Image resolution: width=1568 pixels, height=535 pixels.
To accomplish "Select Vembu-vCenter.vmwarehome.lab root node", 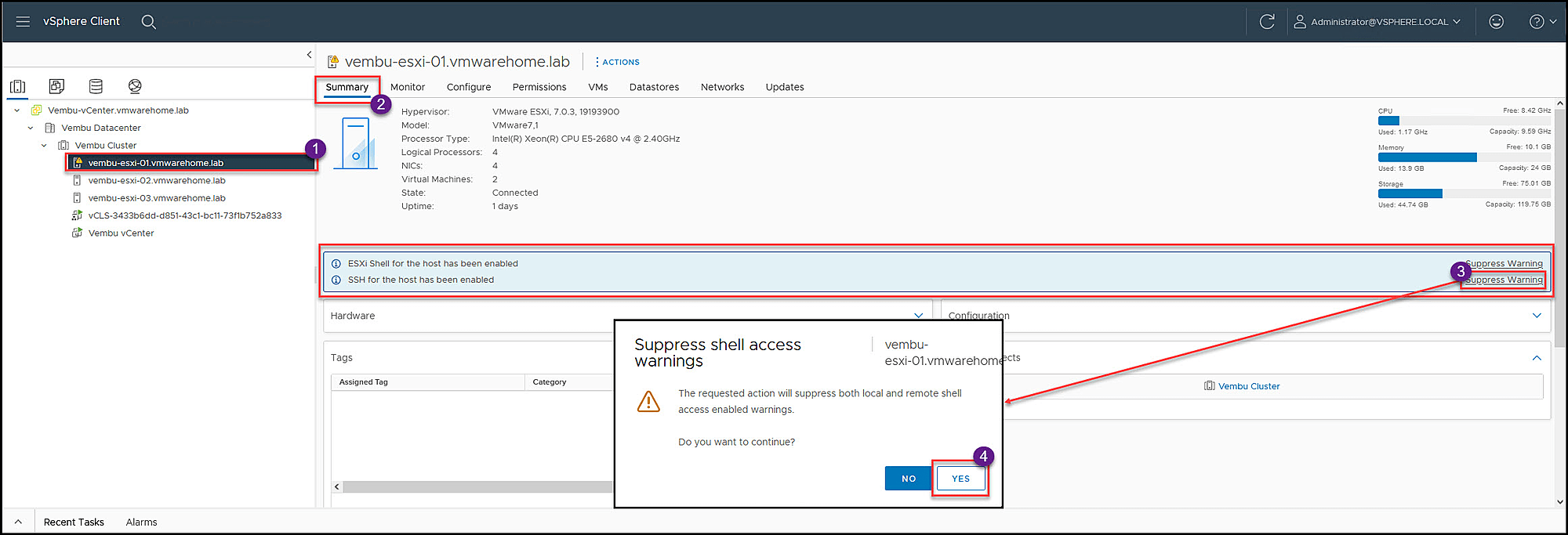I will coord(118,110).
